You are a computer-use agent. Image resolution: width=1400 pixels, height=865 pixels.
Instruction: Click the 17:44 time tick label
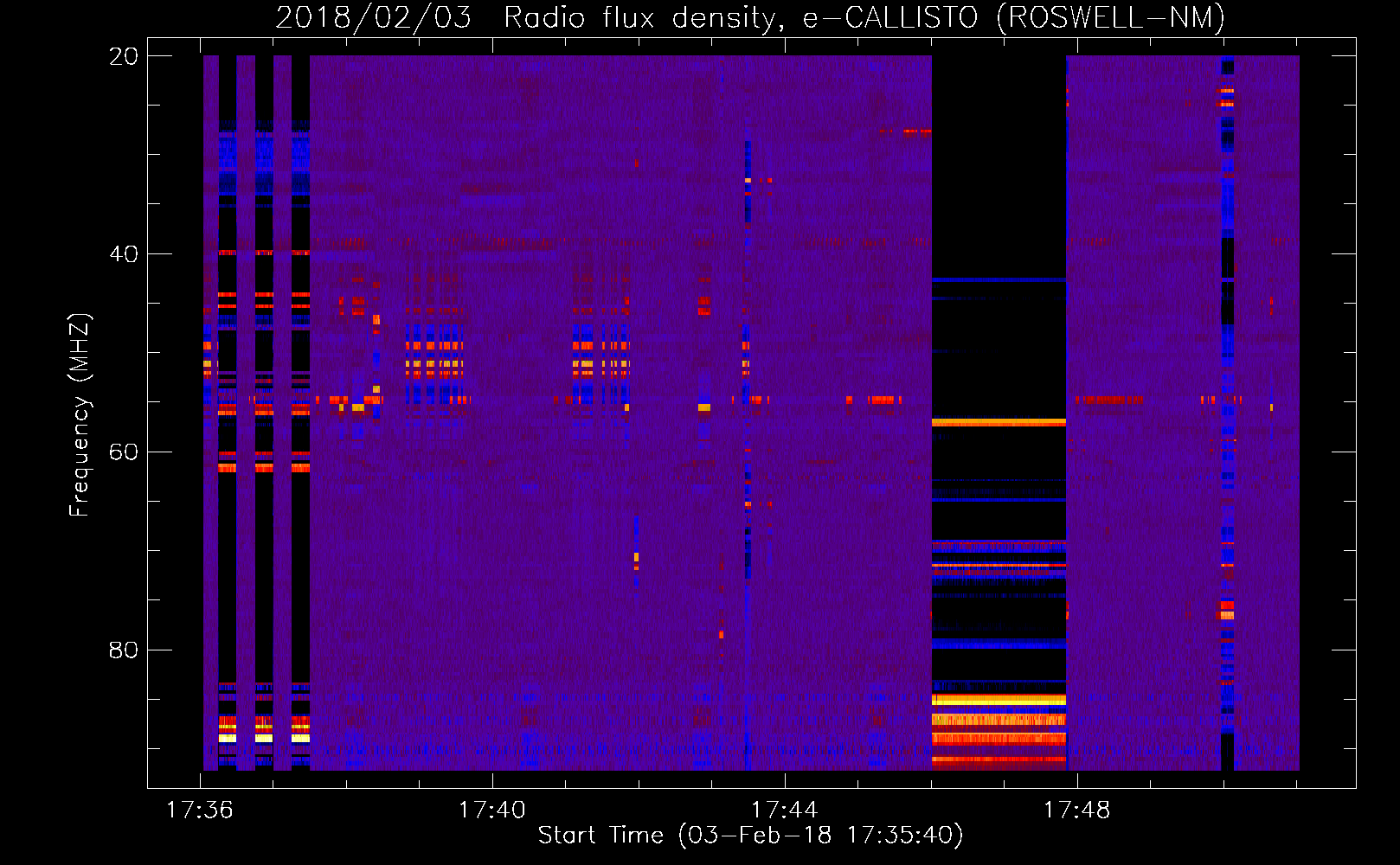785,811
